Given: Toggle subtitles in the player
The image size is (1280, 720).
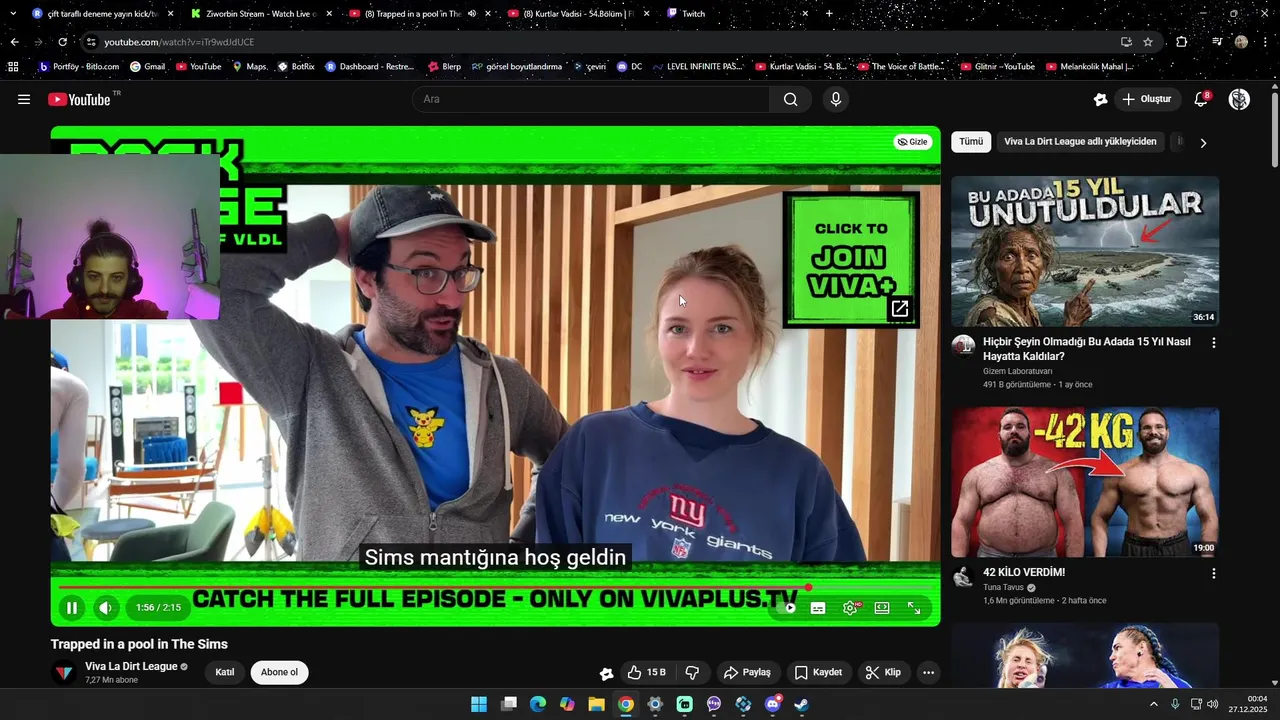Looking at the screenshot, I should (818, 607).
